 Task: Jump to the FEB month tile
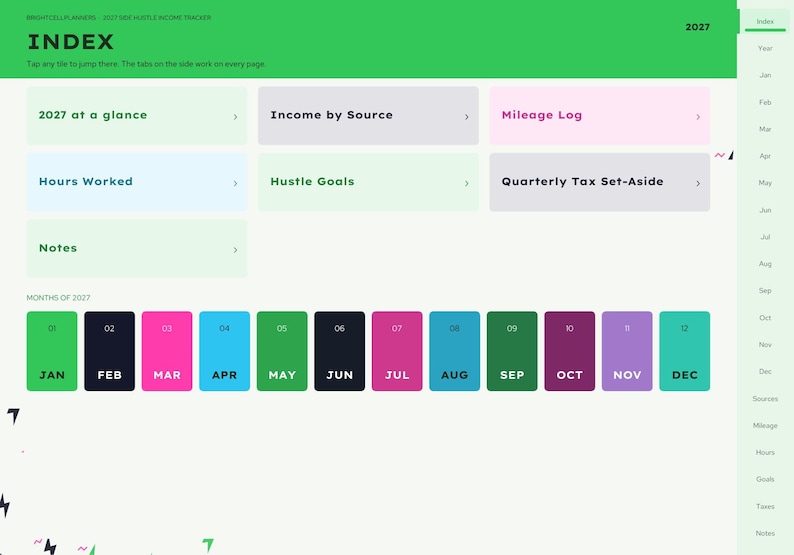(x=109, y=351)
